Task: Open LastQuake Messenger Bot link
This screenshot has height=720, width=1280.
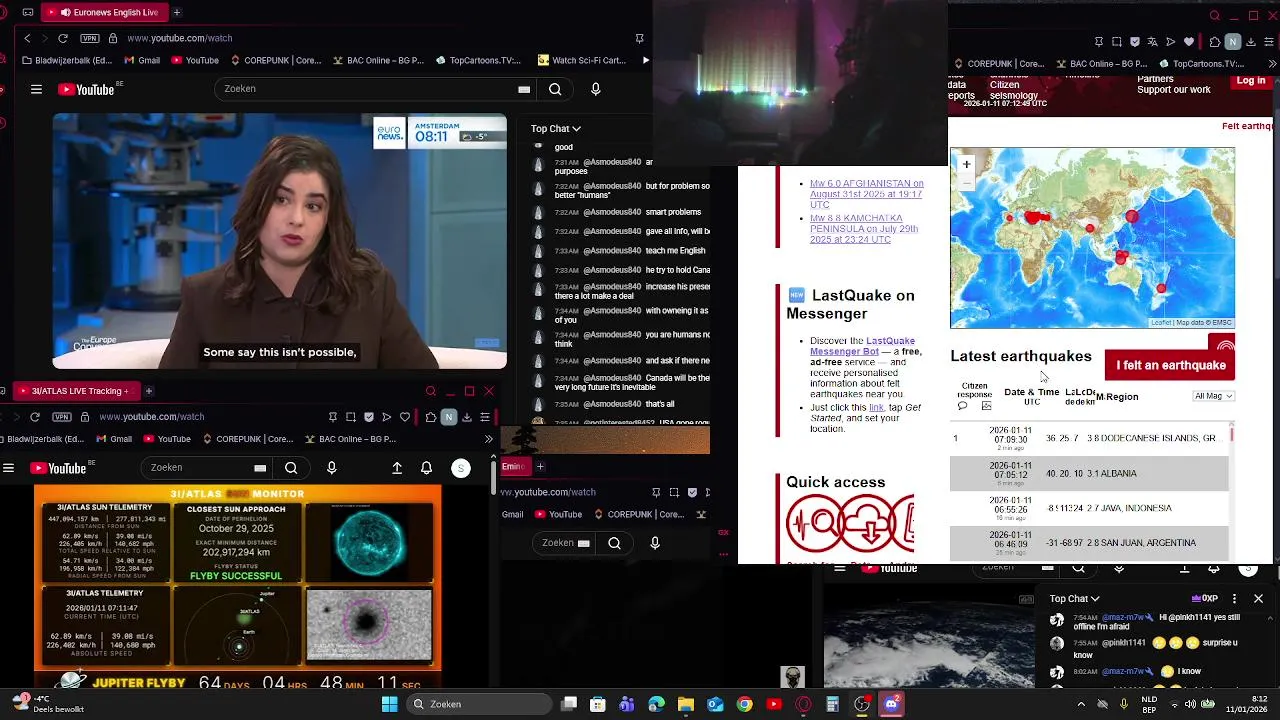Action: (x=862, y=346)
